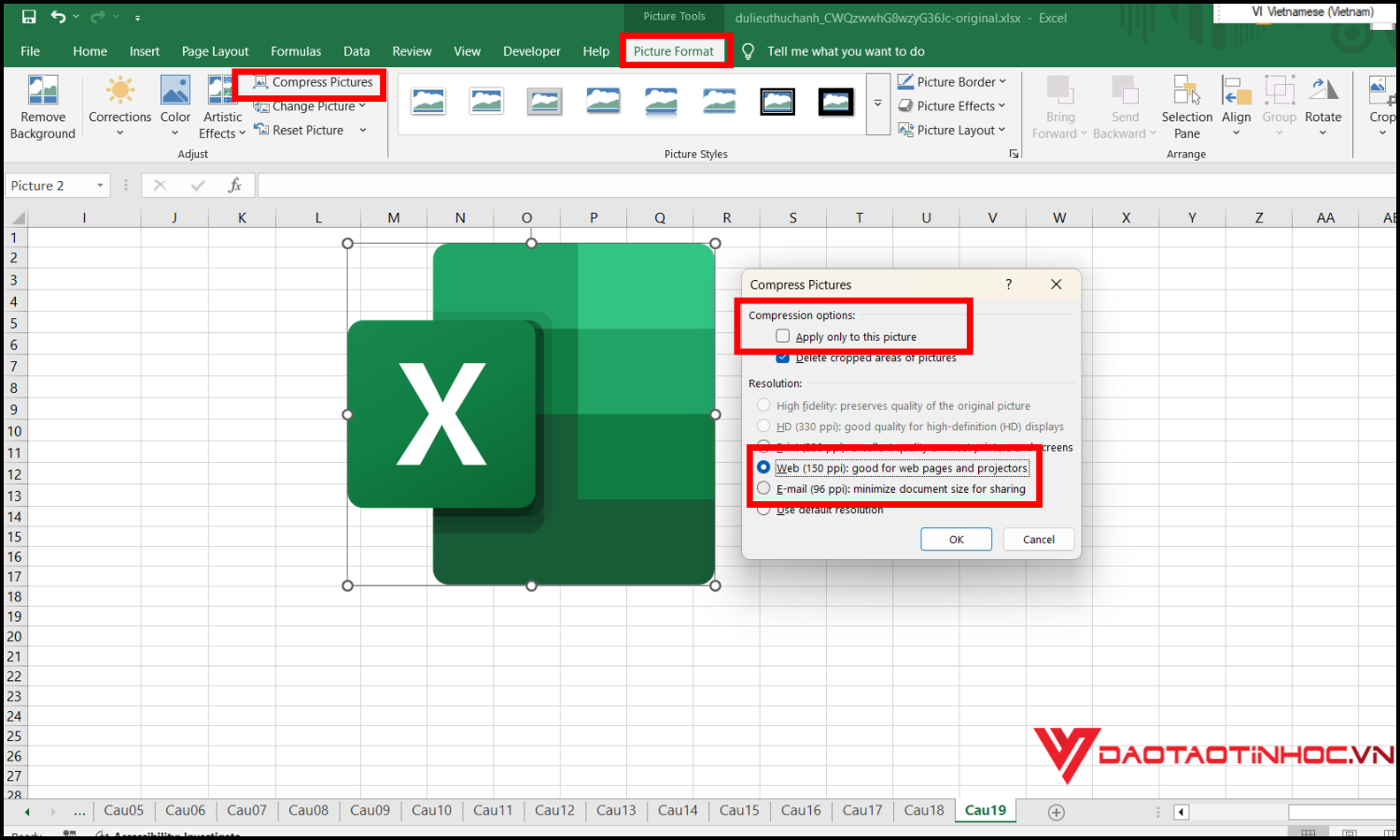Click the Reset Picture icon
This screenshot has height=840, width=1400.
(261, 131)
